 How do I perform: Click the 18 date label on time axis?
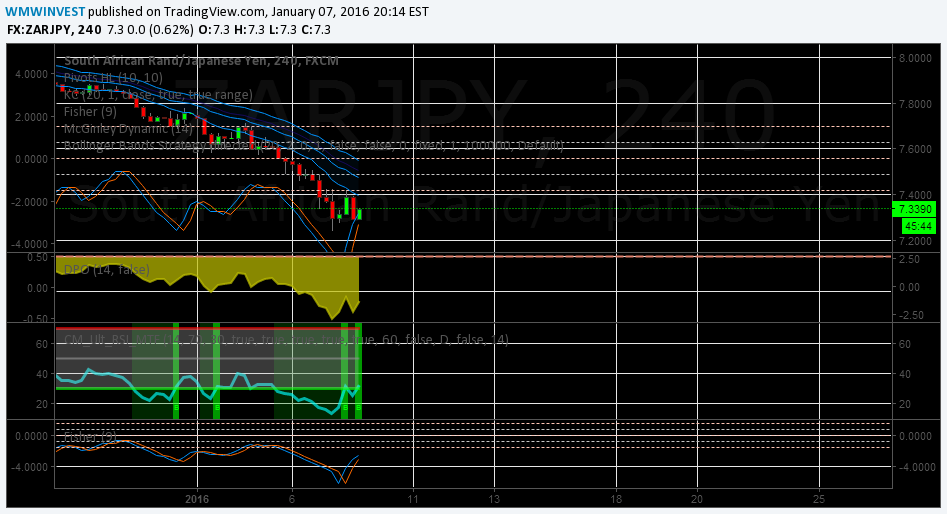tap(616, 499)
